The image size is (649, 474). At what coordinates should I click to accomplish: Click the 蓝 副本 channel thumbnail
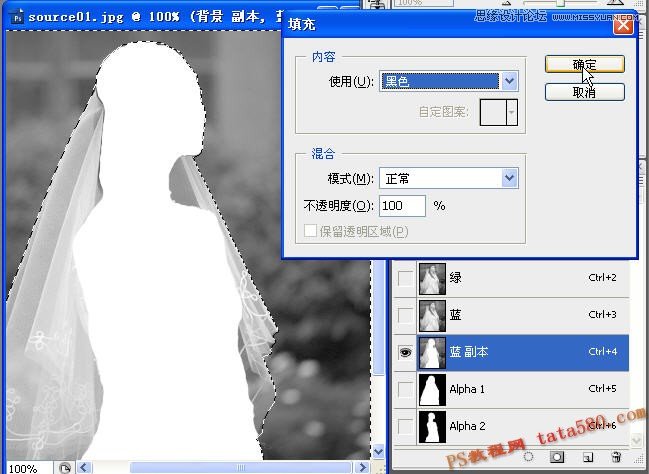tap(432, 353)
